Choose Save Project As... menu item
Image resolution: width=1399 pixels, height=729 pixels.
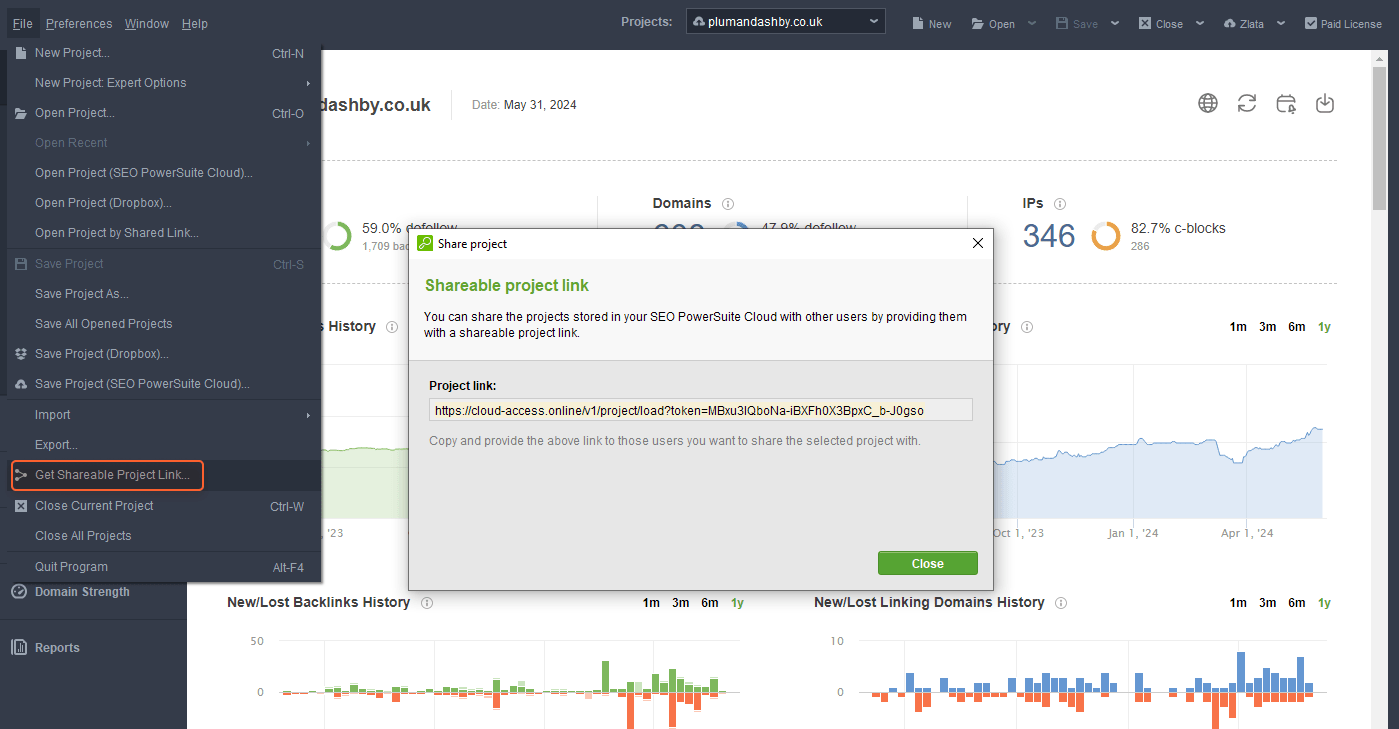coord(164,294)
